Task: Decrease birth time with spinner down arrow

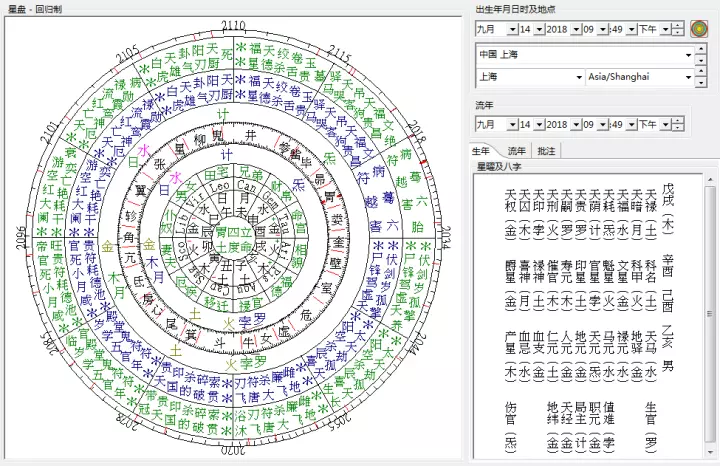Action: coord(677,33)
